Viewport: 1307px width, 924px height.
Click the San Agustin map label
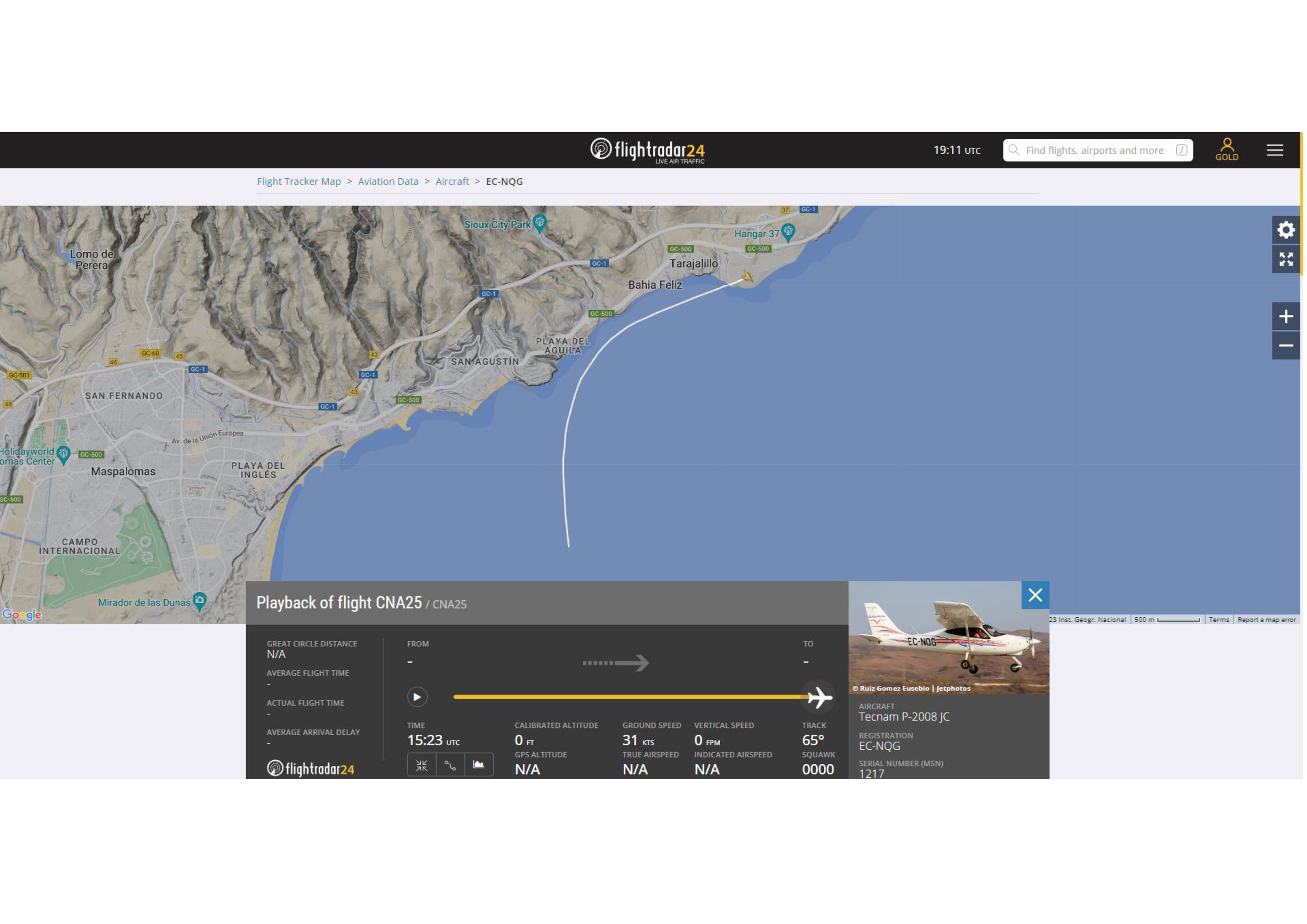pyautogui.click(x=485, y=362)
